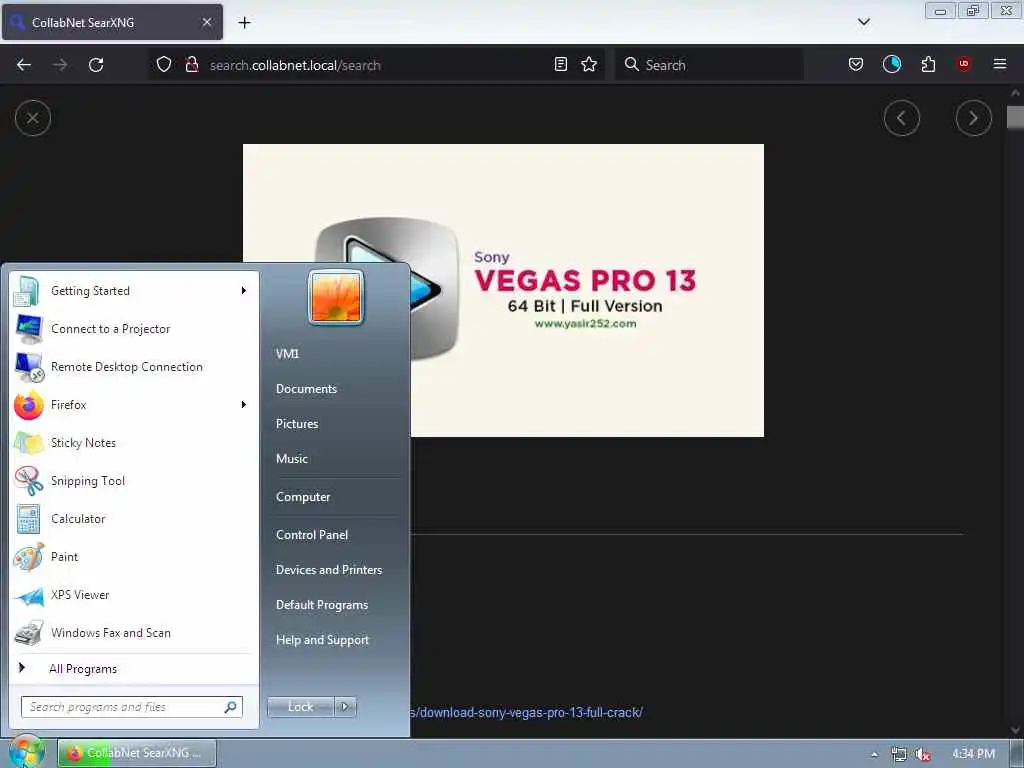
Task: Click the flower user account picture
Action: point(336,297)
